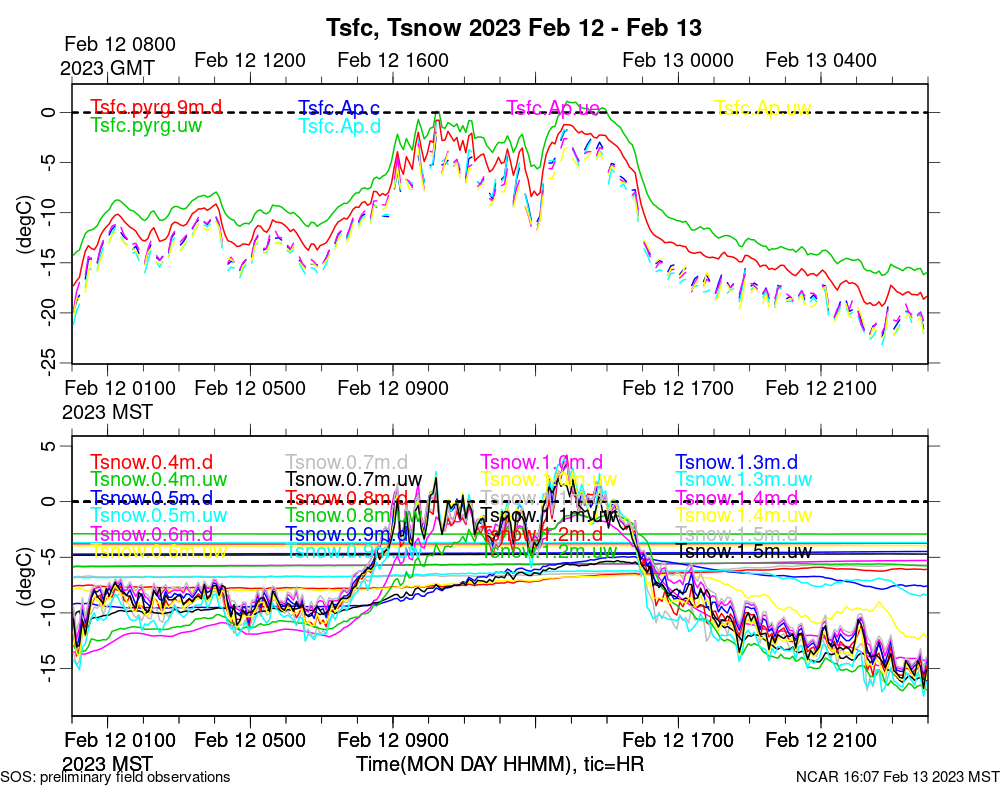Select the blue 'Tsnow.0.5m.d' legend label

coord(151,498)
